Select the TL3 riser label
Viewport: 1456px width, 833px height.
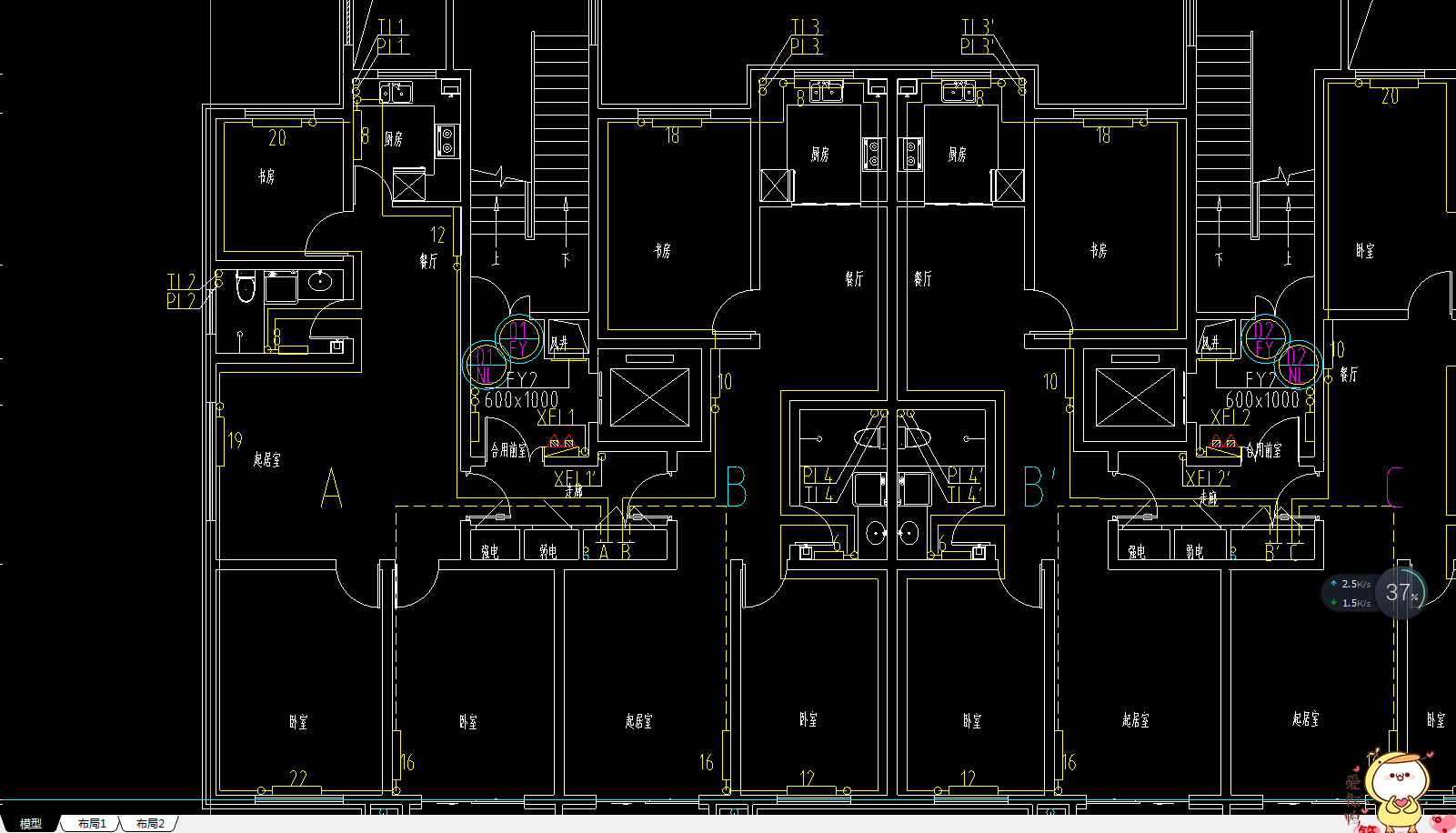click(806, 27)
